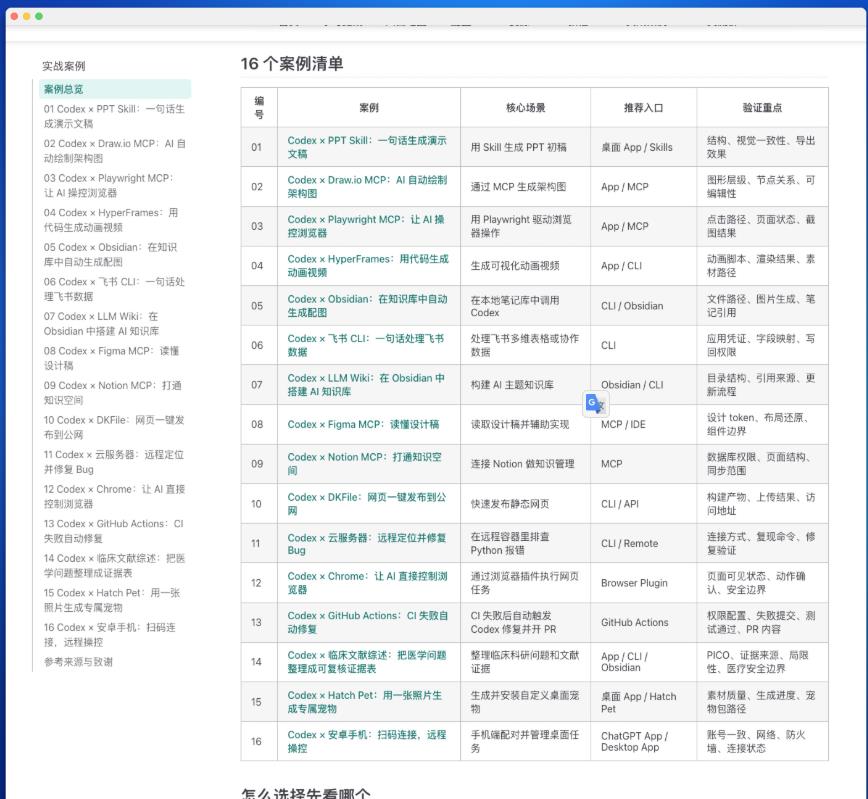868x799 pixels.
Task: Follow table link Codex × 飞书 CLI：一句话处理飞书数据
Action: click(x=365, y=345)
